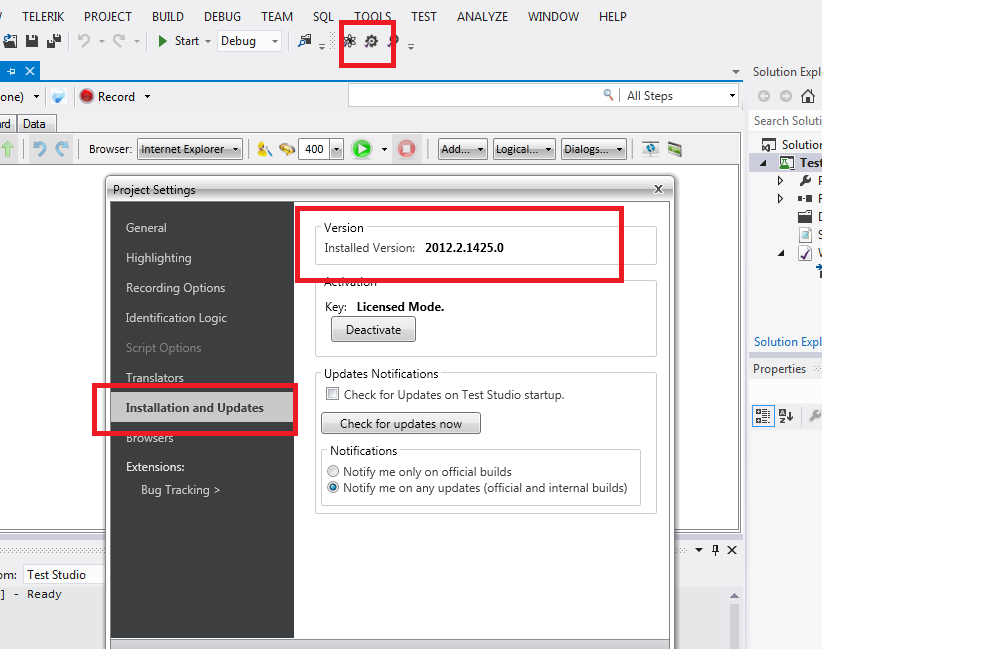The height and width of the screenshot is (649, 1008).
Task: Click the search magnifier icon
Action: click(608, 95)
